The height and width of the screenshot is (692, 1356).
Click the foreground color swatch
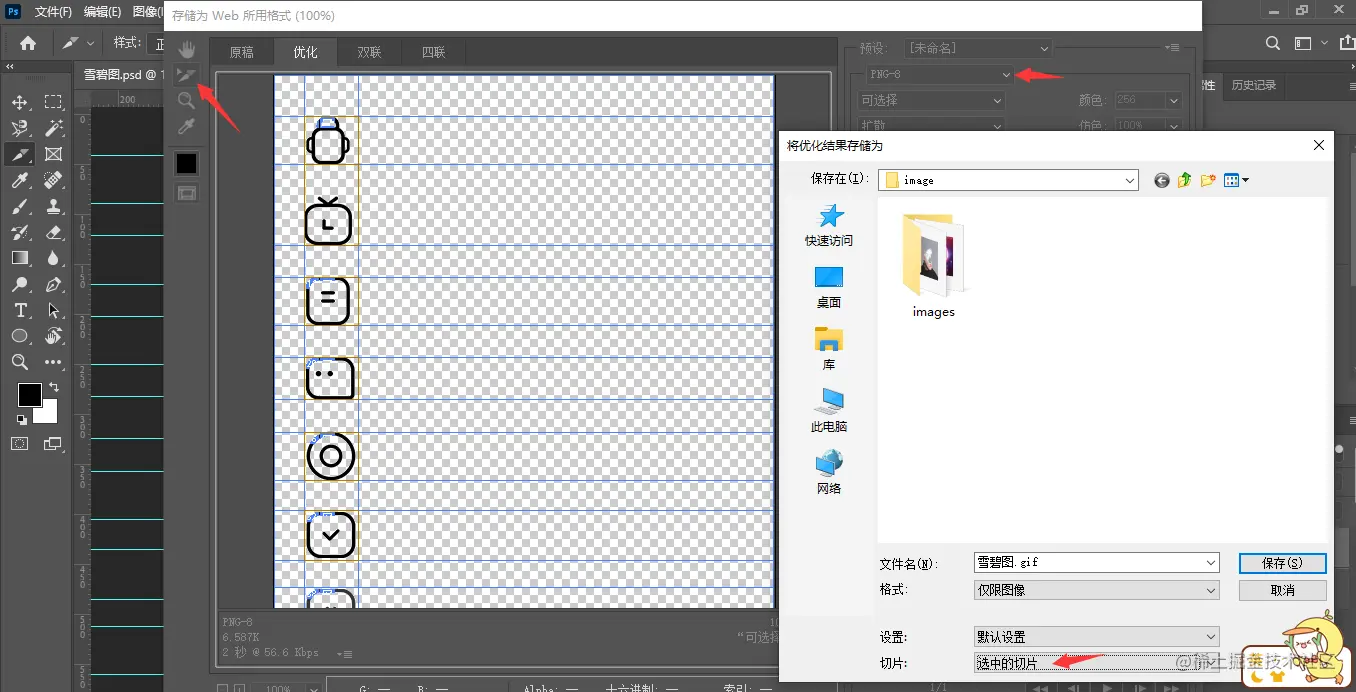point(29,394)
